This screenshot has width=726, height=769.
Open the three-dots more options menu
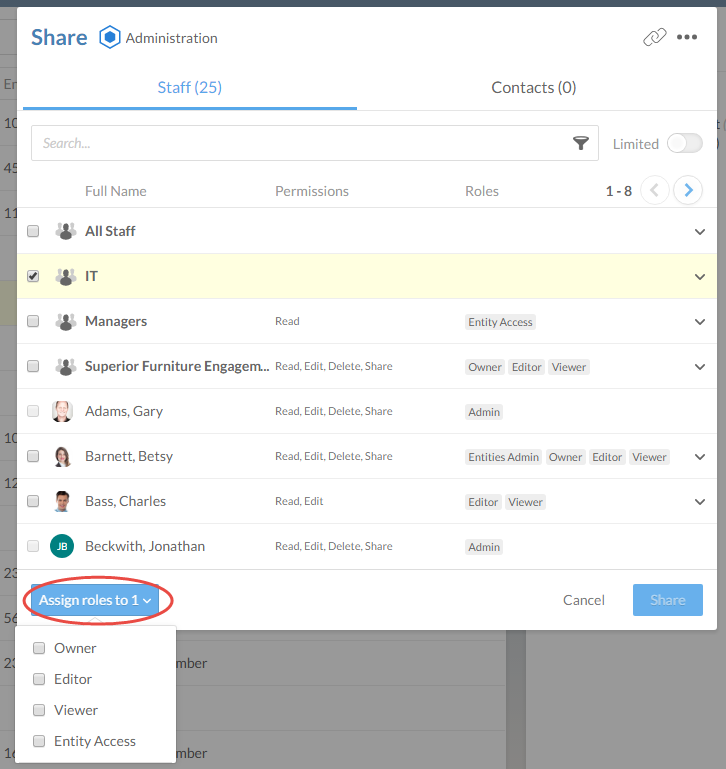coord(687,38)
